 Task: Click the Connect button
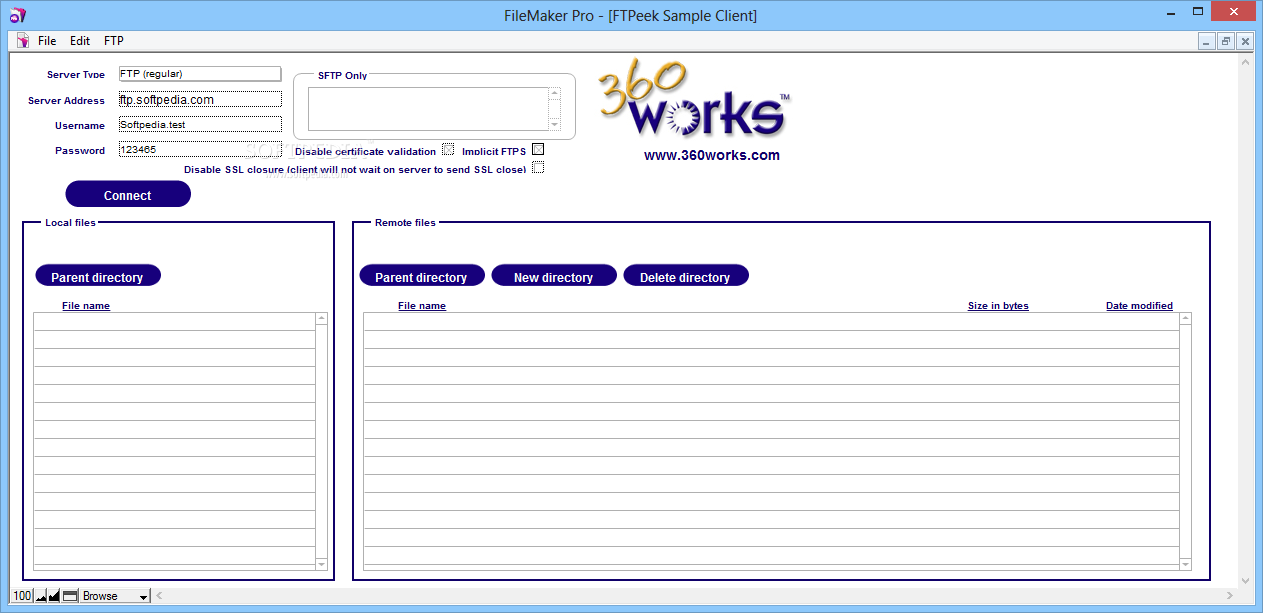click(128, 195)
